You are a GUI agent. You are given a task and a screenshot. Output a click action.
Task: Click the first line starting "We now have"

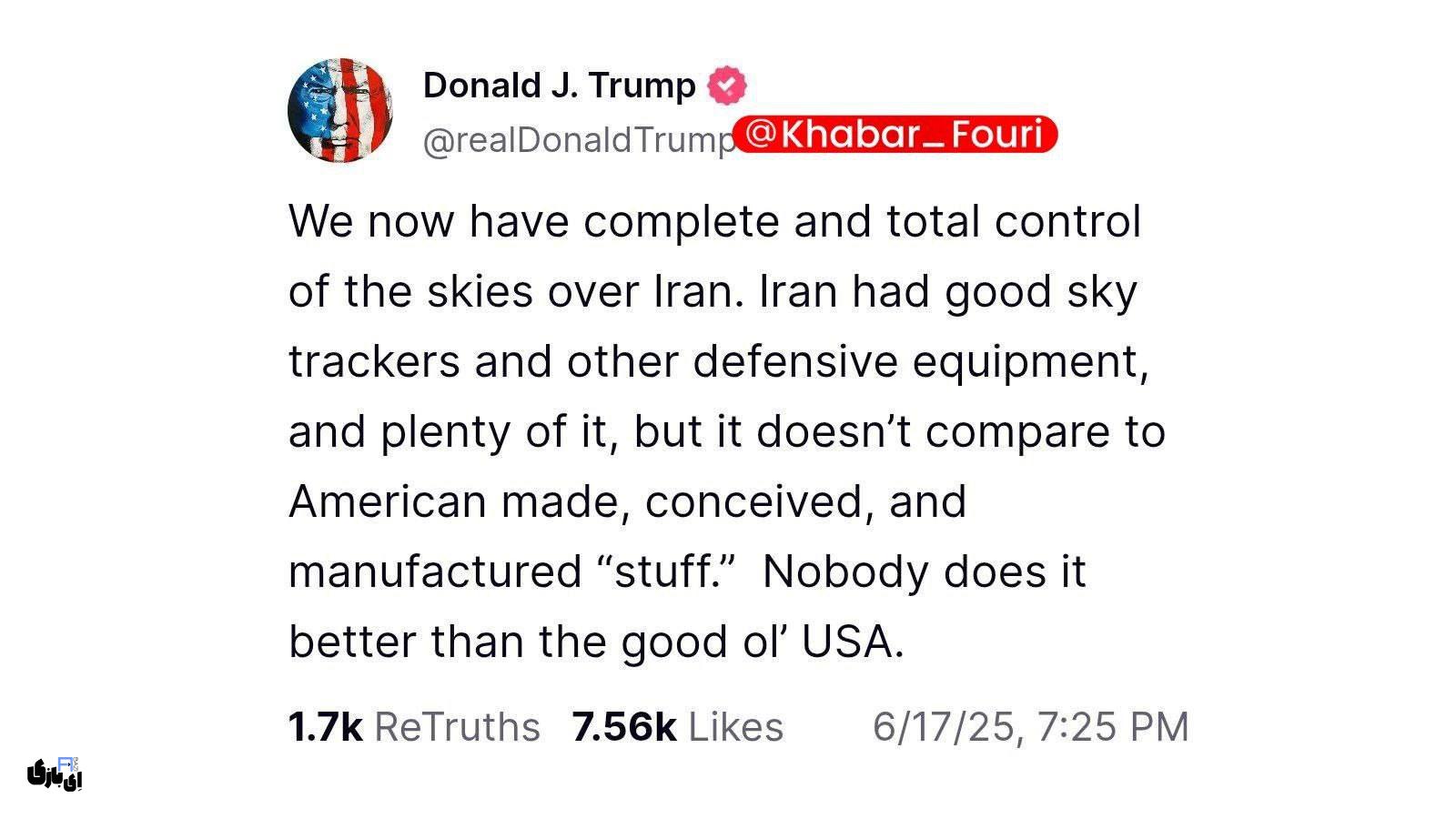click(714, 221)
